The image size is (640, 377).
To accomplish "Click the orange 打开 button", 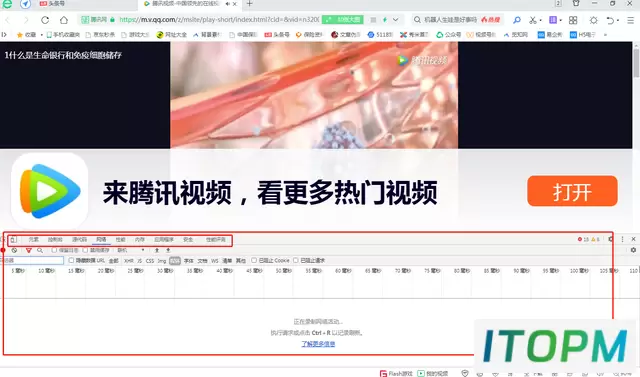I will (572, 191).
